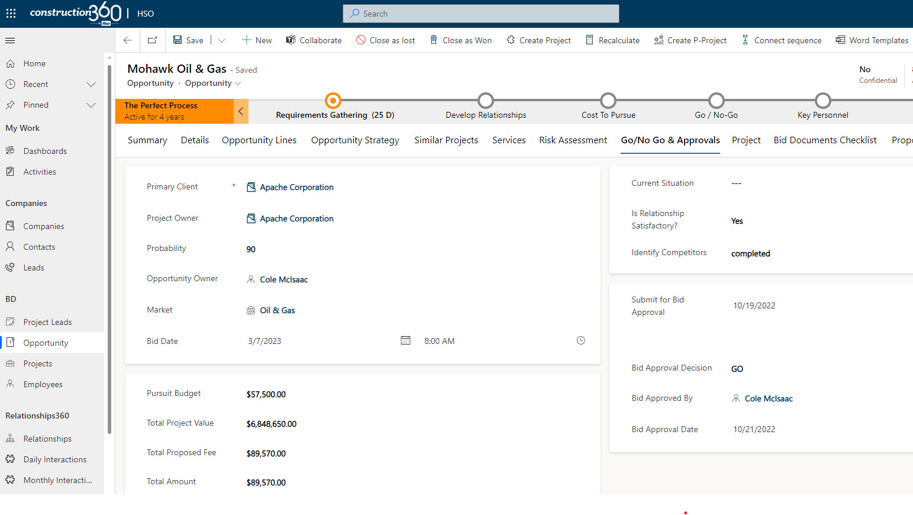Open the app launcher waffle icon
Screen dimensions: 913x515
[x=10, y=13]
